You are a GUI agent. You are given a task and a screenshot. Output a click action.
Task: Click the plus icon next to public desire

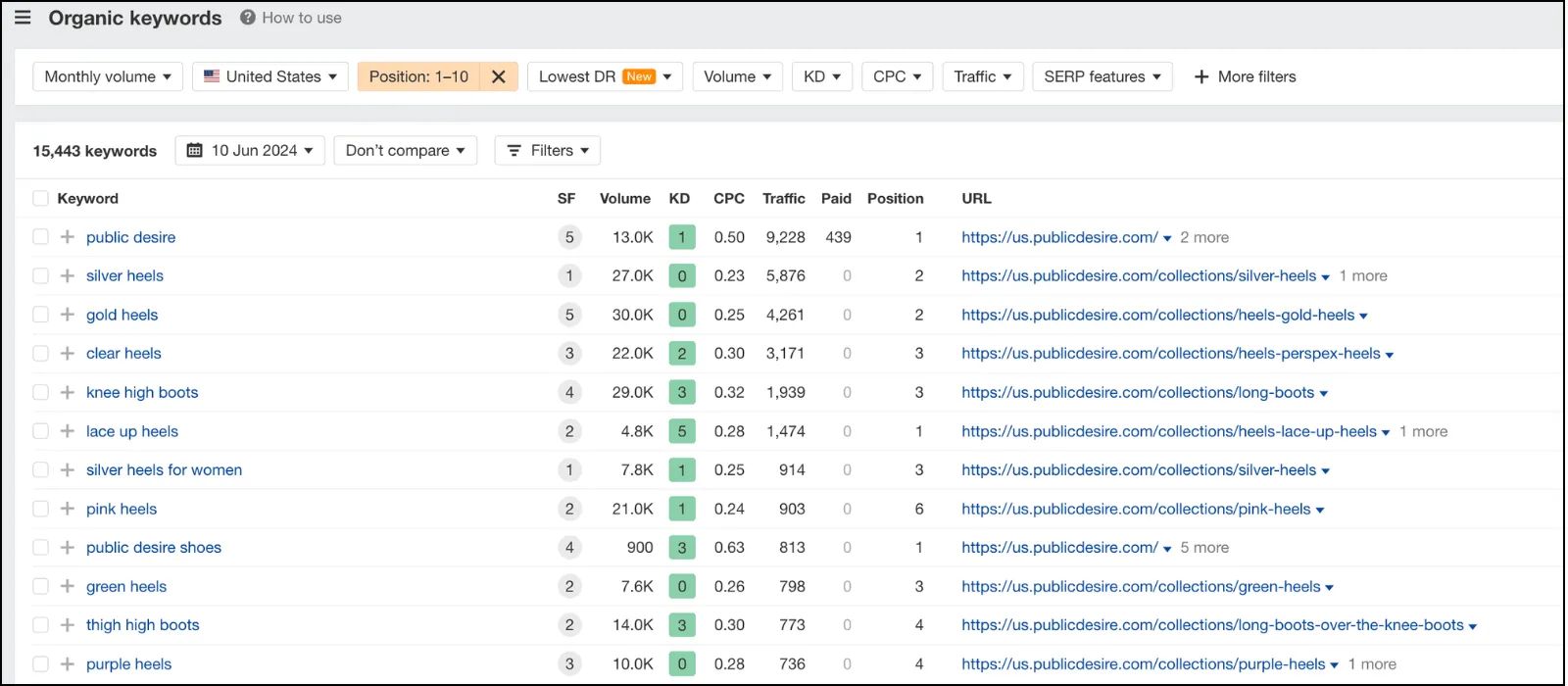click(x=68, y=237)
